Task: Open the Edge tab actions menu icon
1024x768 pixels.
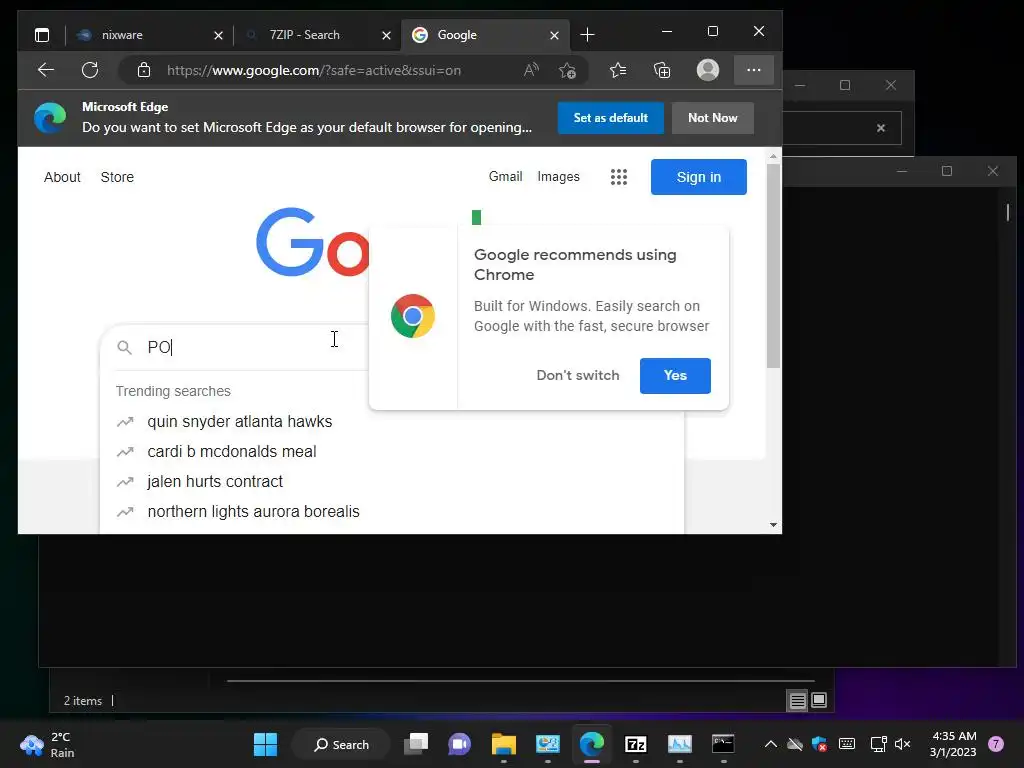Action: (x=42, y=35)
